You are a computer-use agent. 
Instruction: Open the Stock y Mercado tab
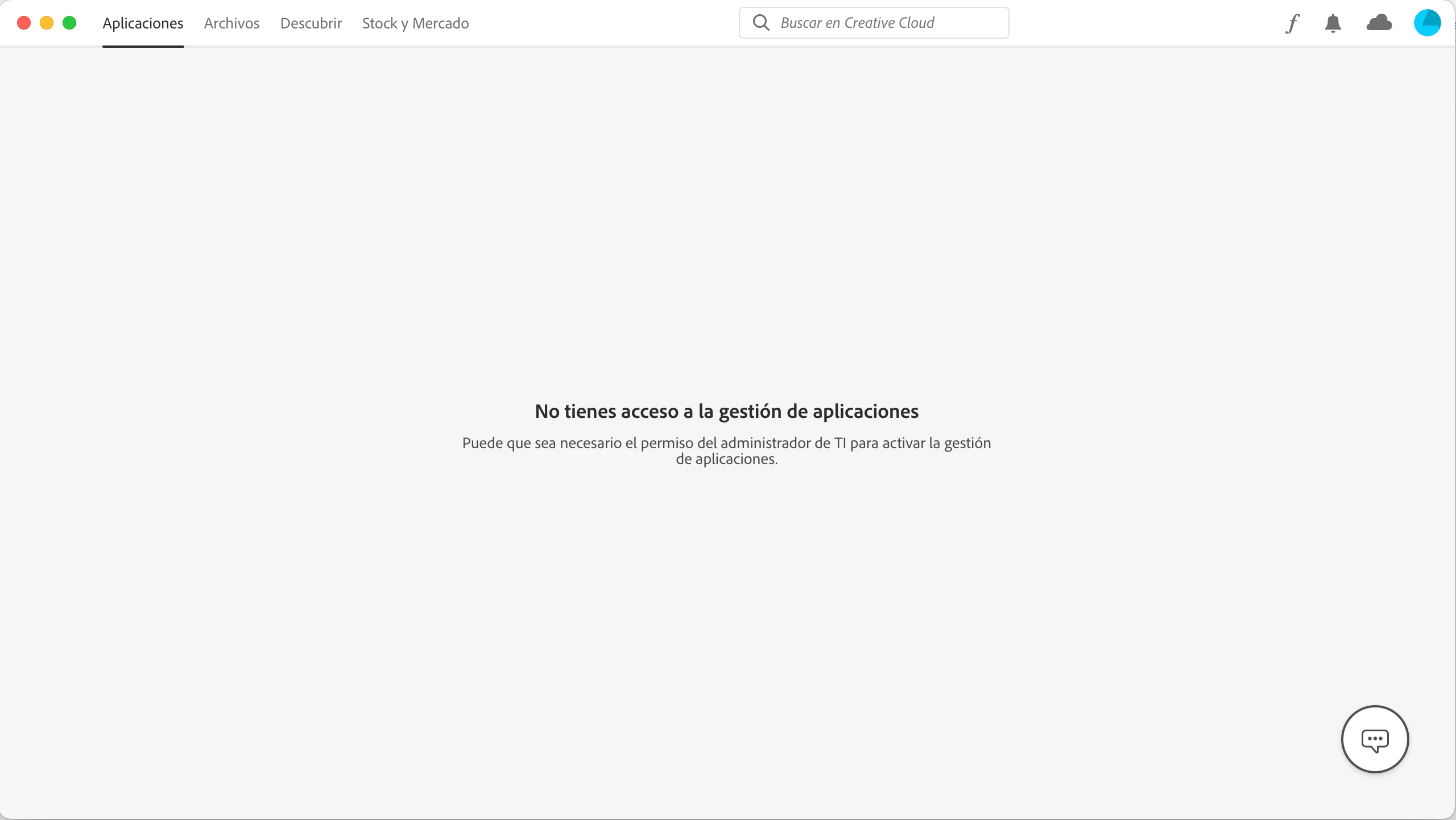click(x=415, y=23)
